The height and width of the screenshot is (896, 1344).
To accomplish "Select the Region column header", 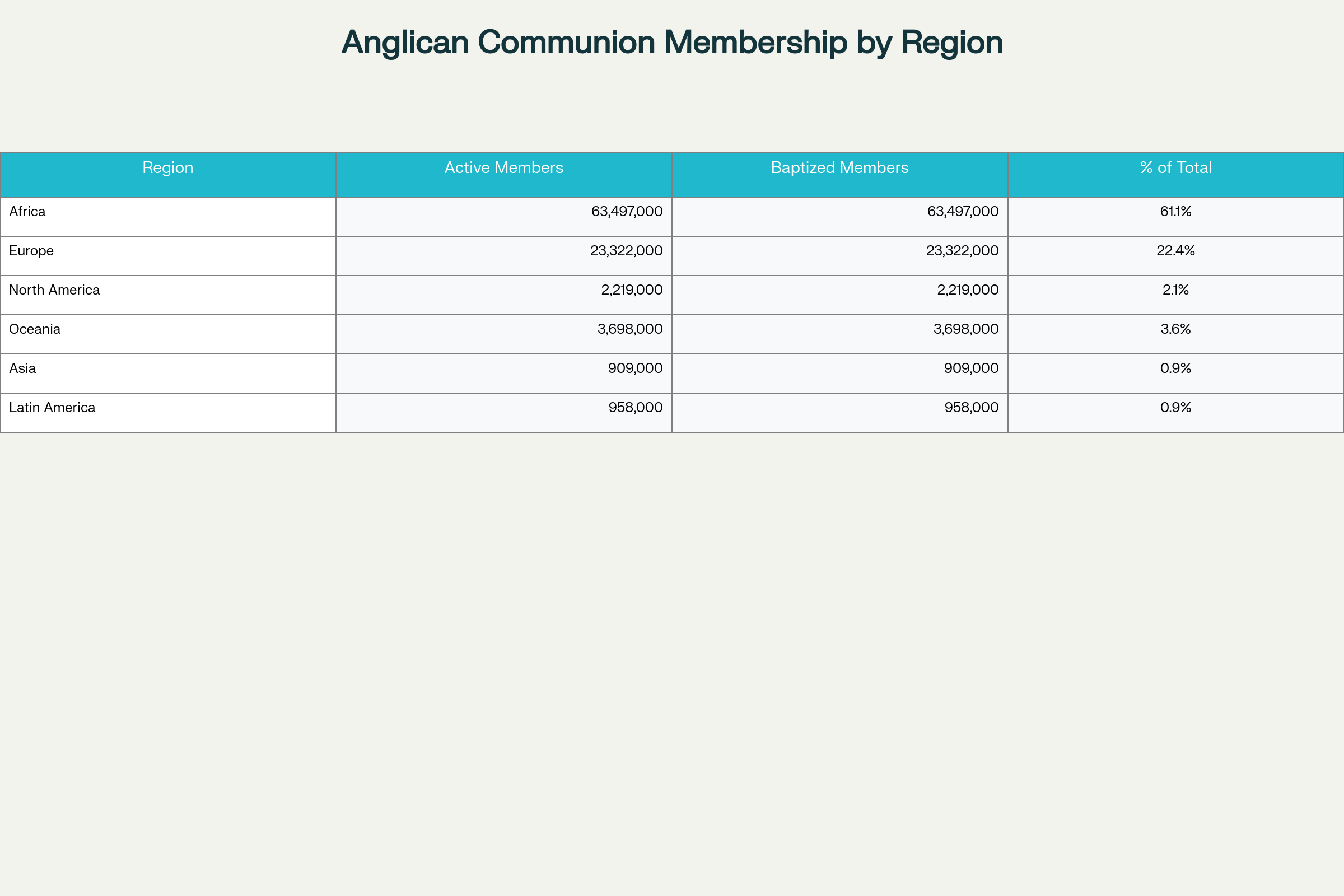I will click(167, 168).
